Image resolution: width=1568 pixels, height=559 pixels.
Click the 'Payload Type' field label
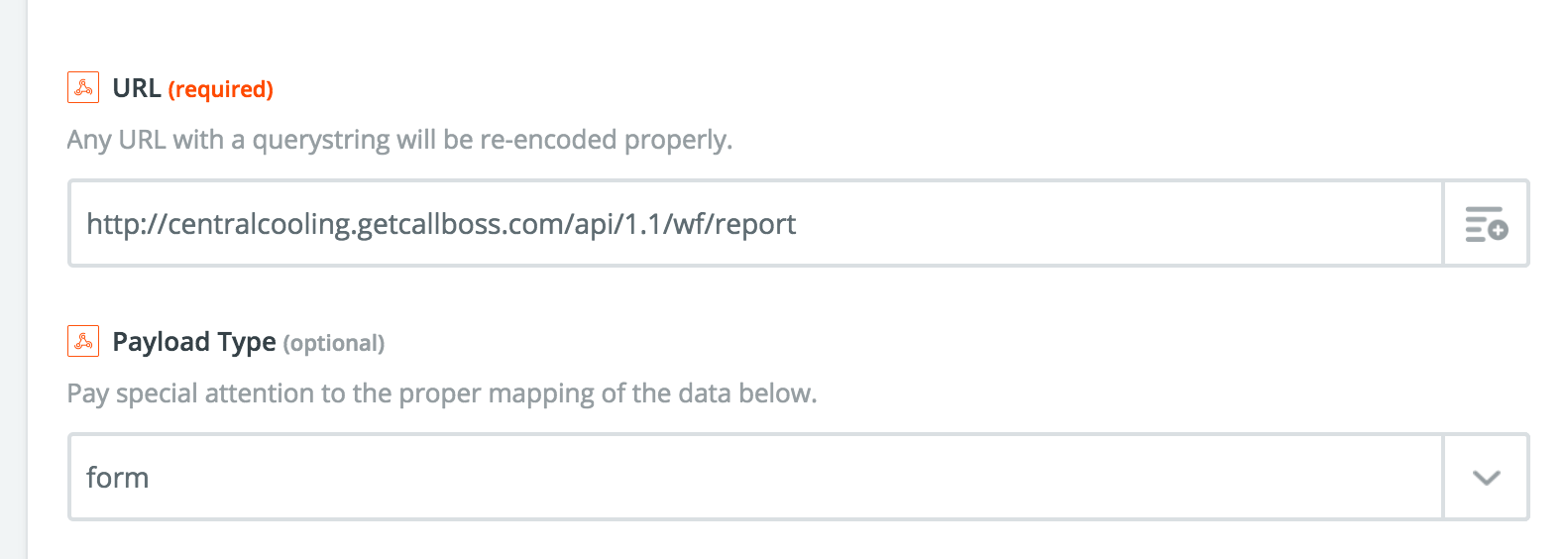[194, 342]
